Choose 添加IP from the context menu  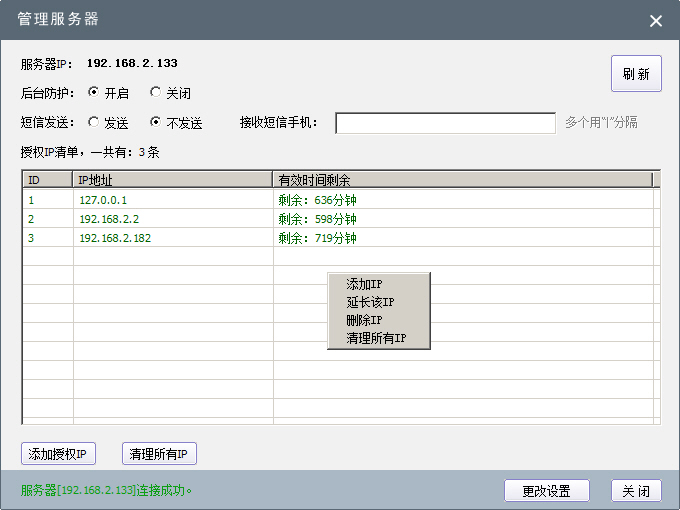pos(365,285)
